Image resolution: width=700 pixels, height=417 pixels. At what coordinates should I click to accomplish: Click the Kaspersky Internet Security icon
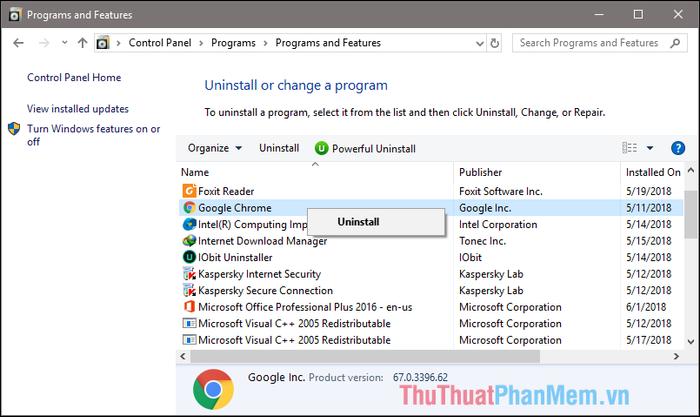tap(189, 274)
